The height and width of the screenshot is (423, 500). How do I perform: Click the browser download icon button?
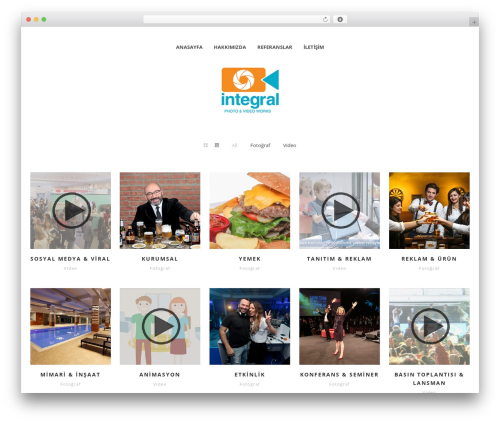point(340,19)
